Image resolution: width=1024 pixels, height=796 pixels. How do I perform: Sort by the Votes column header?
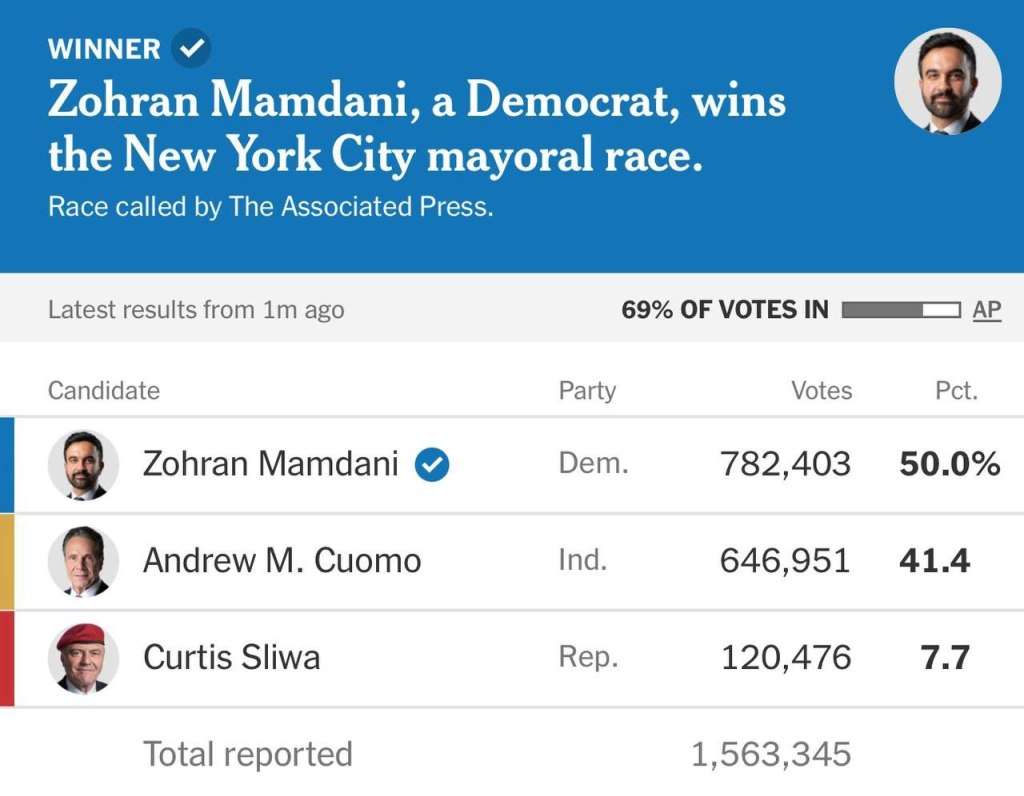pos(821,391)
